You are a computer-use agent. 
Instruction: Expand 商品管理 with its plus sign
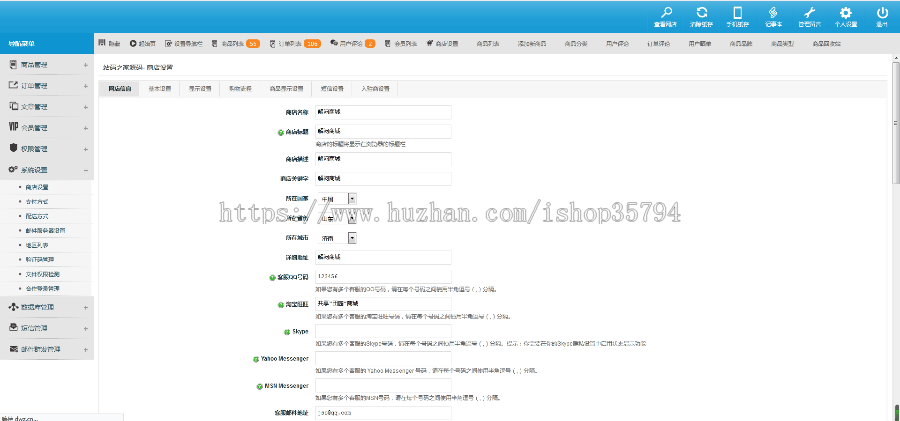[x=86, y=65]
